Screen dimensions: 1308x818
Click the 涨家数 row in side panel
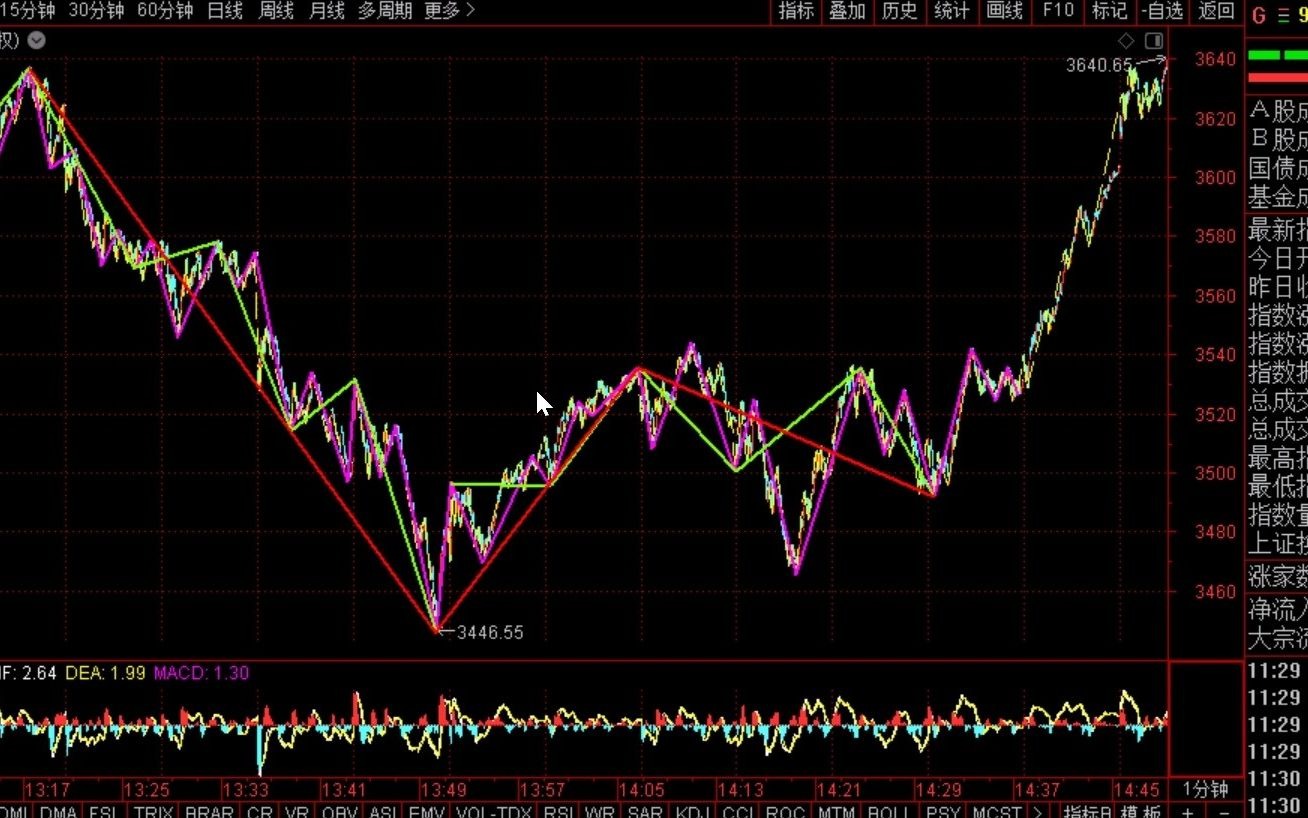[1277, 577]
